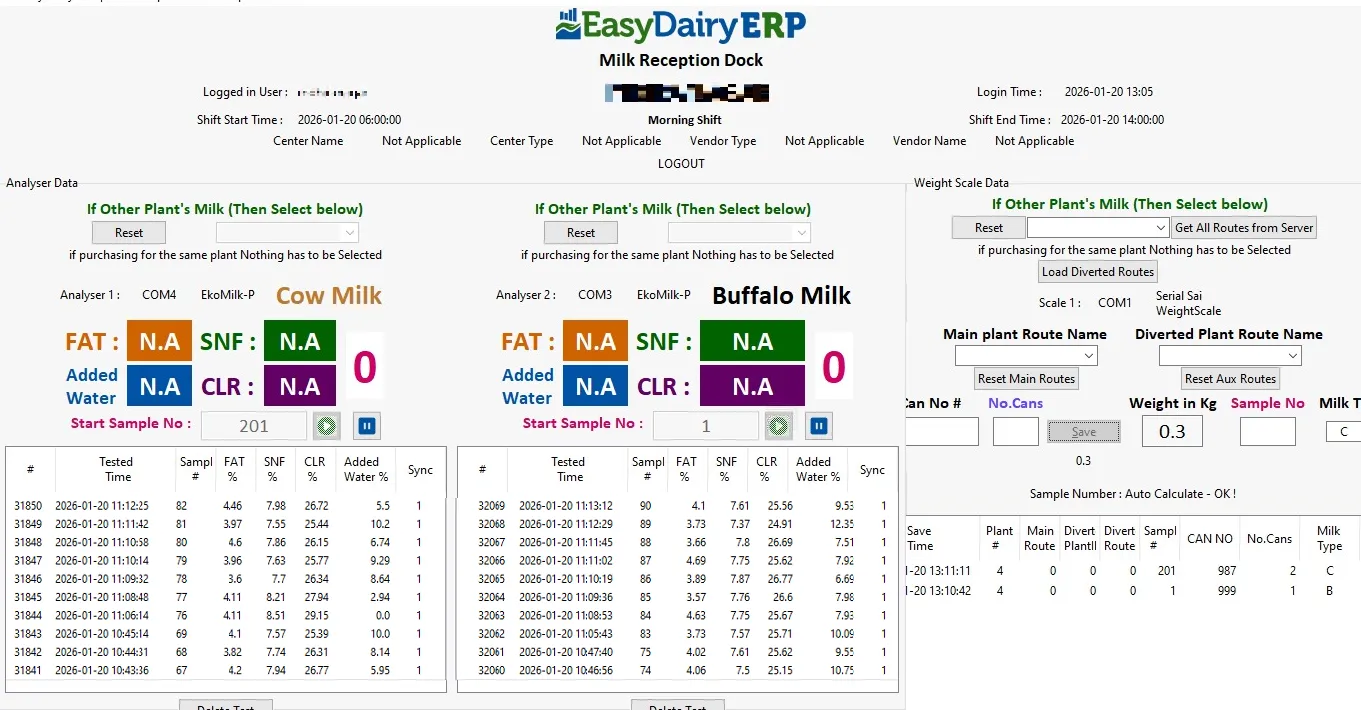Select cow milk SNF N.A box
1361x710 pixels.
click(x=300, y=341)
